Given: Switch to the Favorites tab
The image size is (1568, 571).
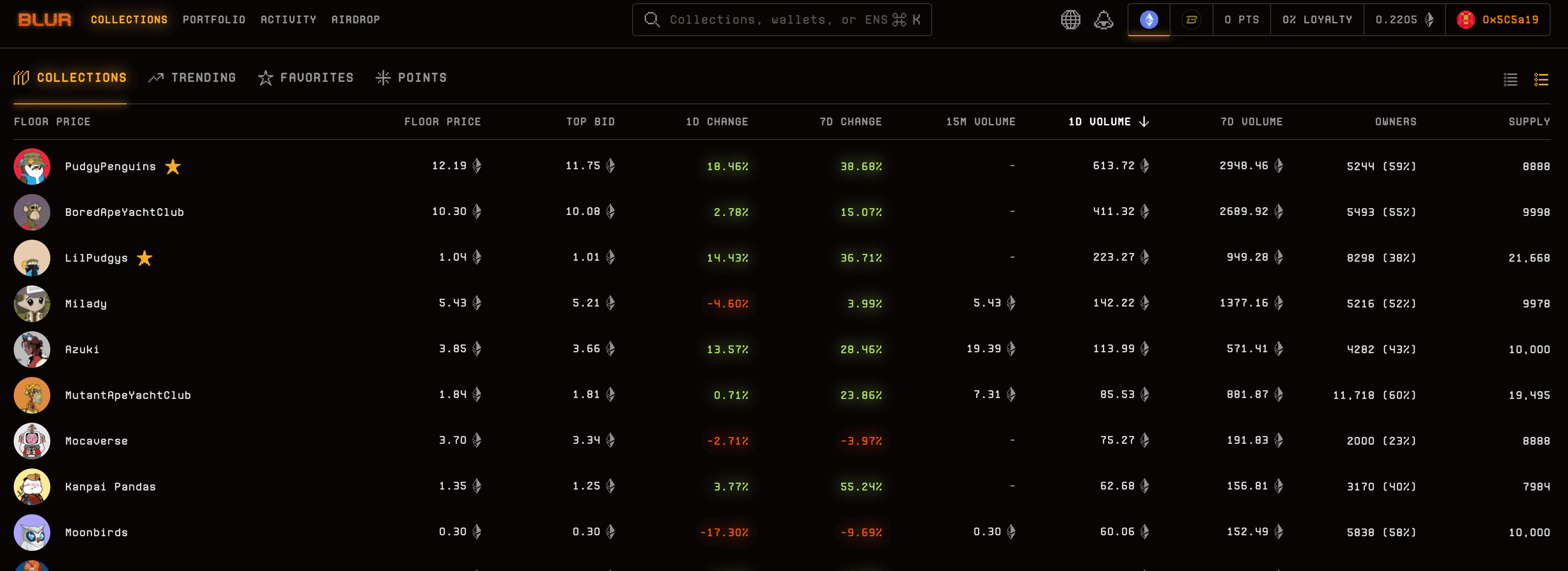Looking at the screenshot, I should (x=306, y=77).
